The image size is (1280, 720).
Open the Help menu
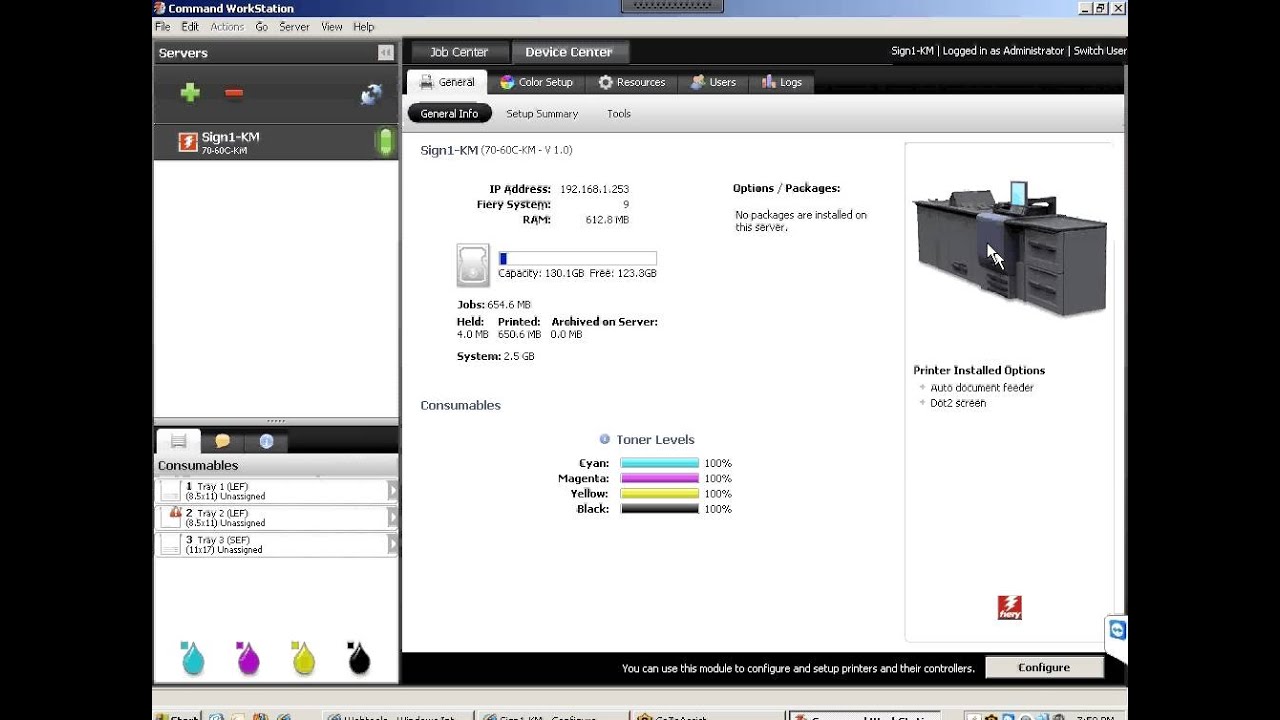click(364, 27)
